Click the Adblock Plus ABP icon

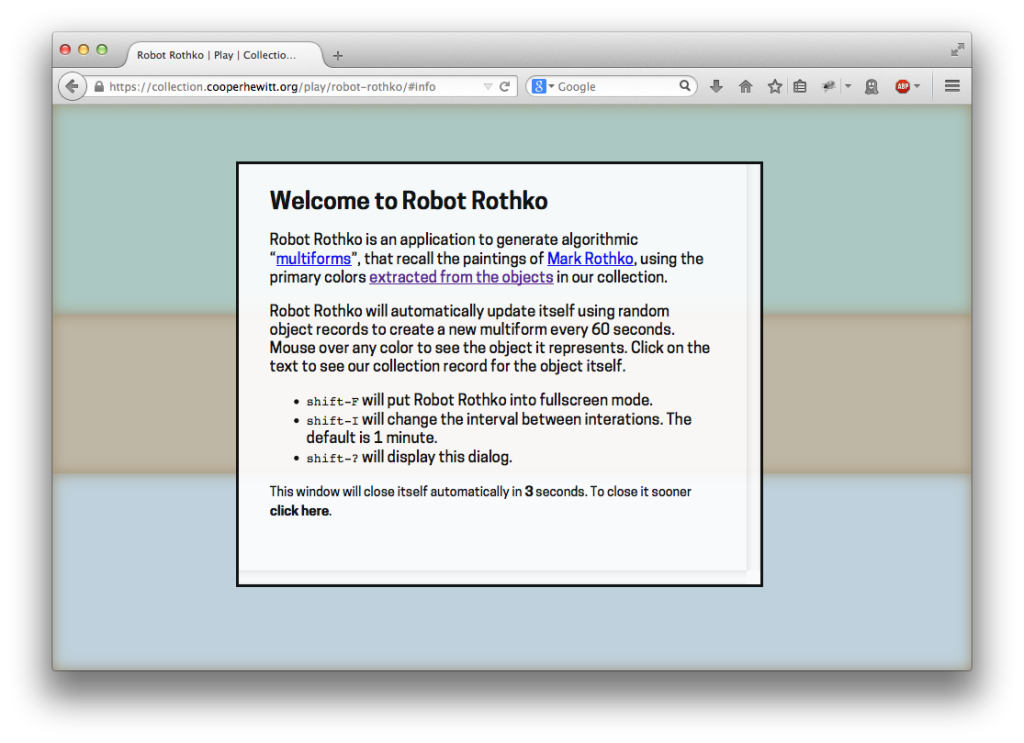[x=903, y=86]
